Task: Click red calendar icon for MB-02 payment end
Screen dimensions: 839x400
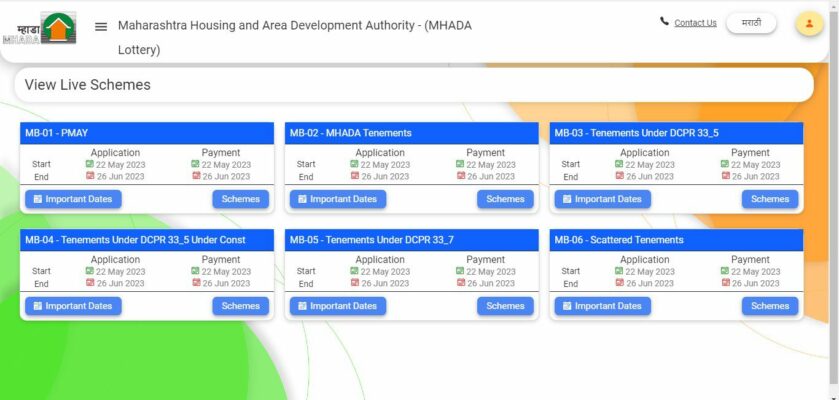Action: (x=461, y=176)
